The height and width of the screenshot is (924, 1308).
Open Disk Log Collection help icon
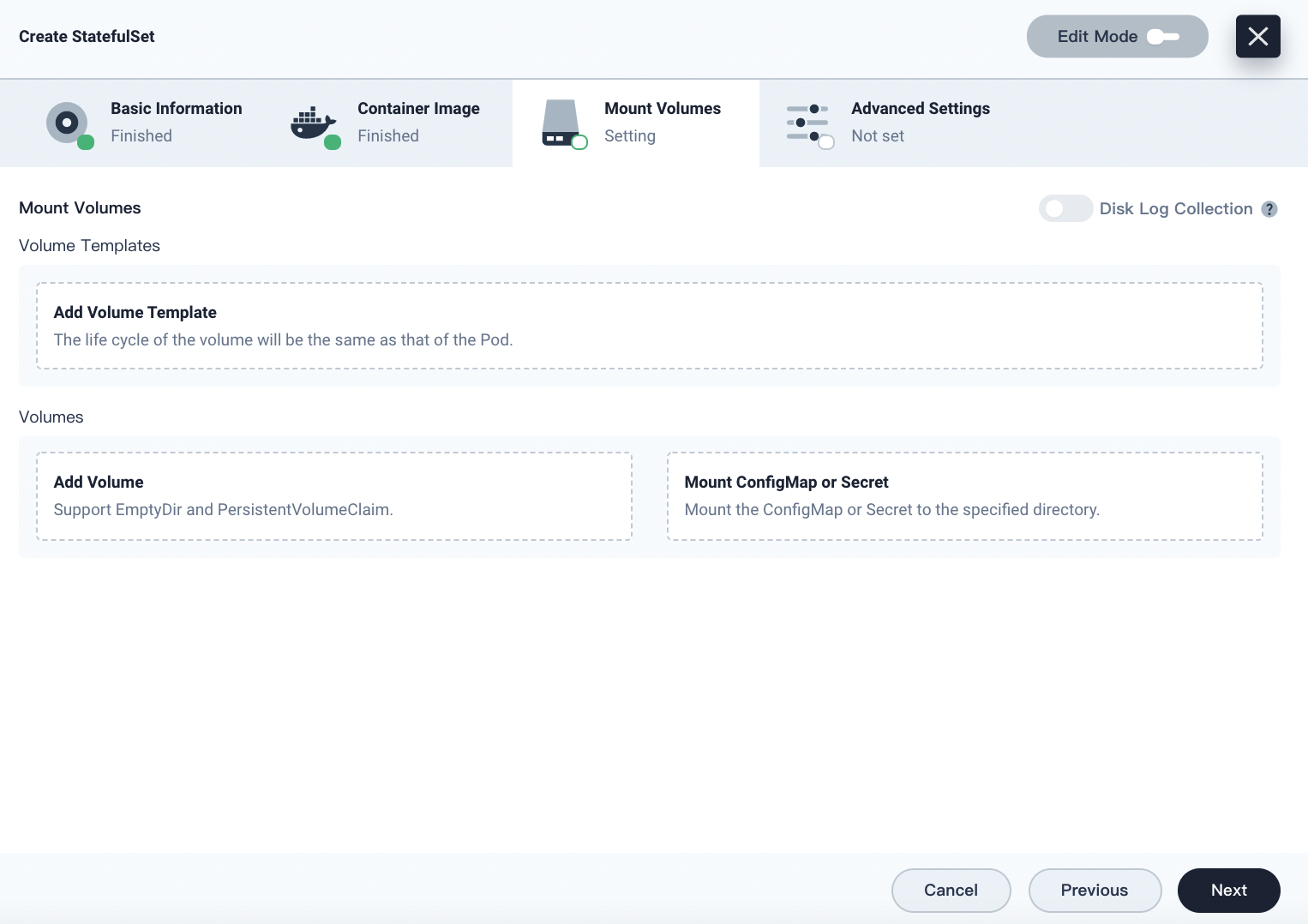(1269, 209)
